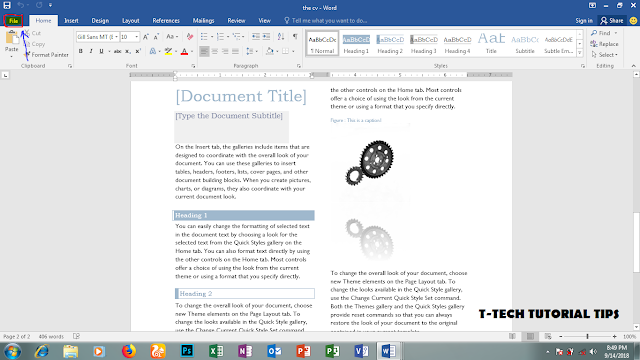
Task: Open Excel from the taskbar
Action: [216, 351]
